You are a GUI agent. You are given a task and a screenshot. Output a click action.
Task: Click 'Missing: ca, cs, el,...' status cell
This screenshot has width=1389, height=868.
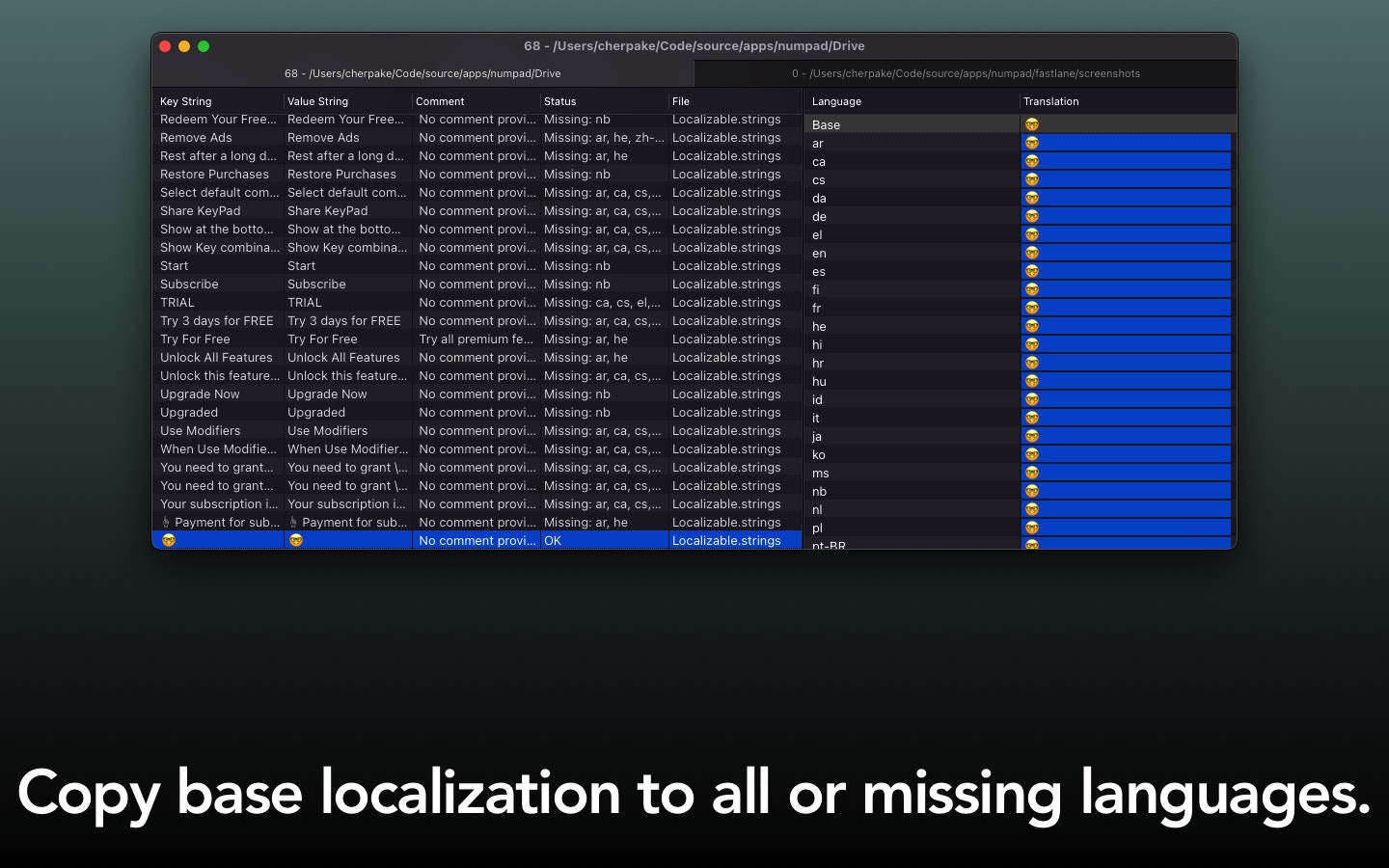[x=602, y=303]
